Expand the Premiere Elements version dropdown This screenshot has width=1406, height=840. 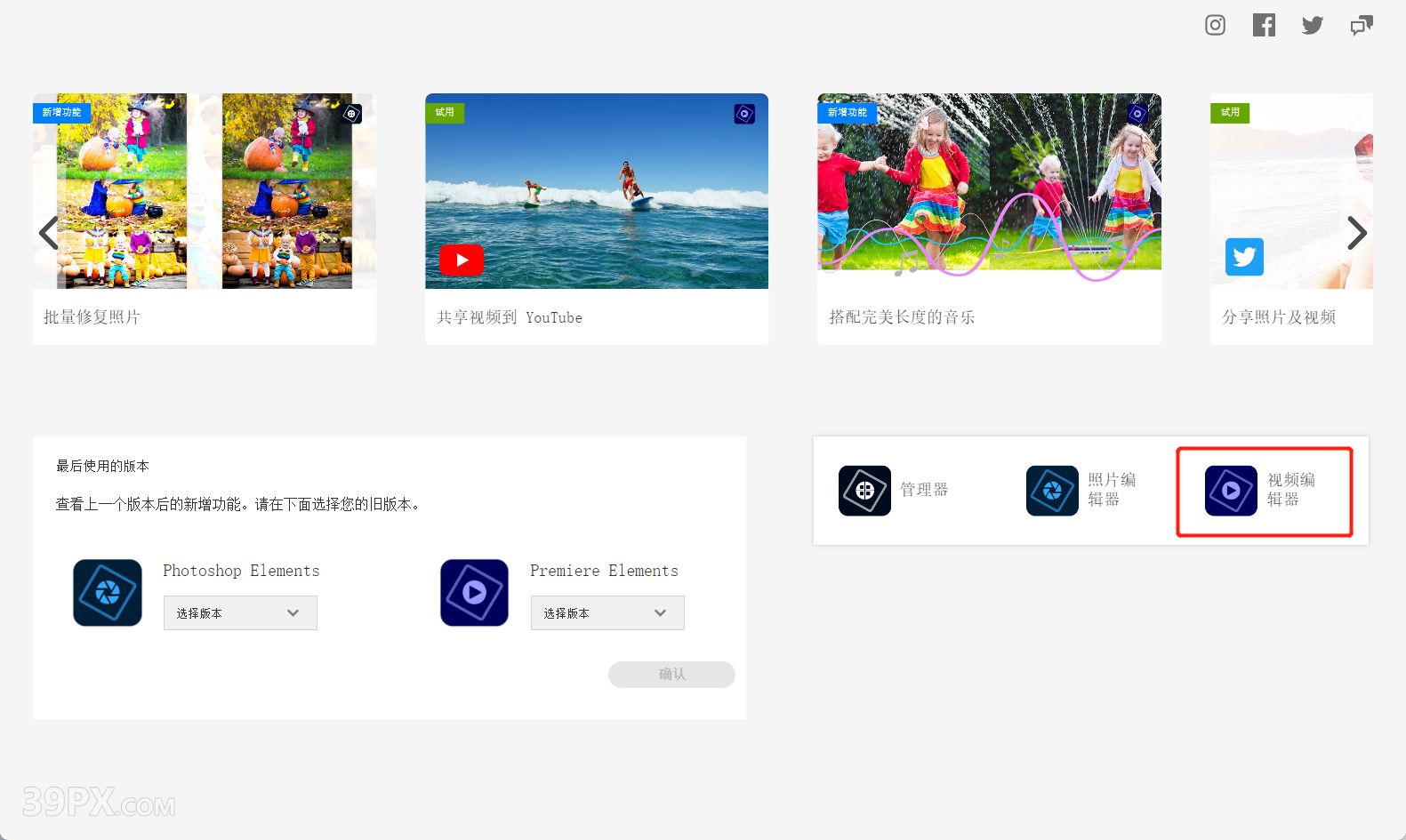(607, 613)
